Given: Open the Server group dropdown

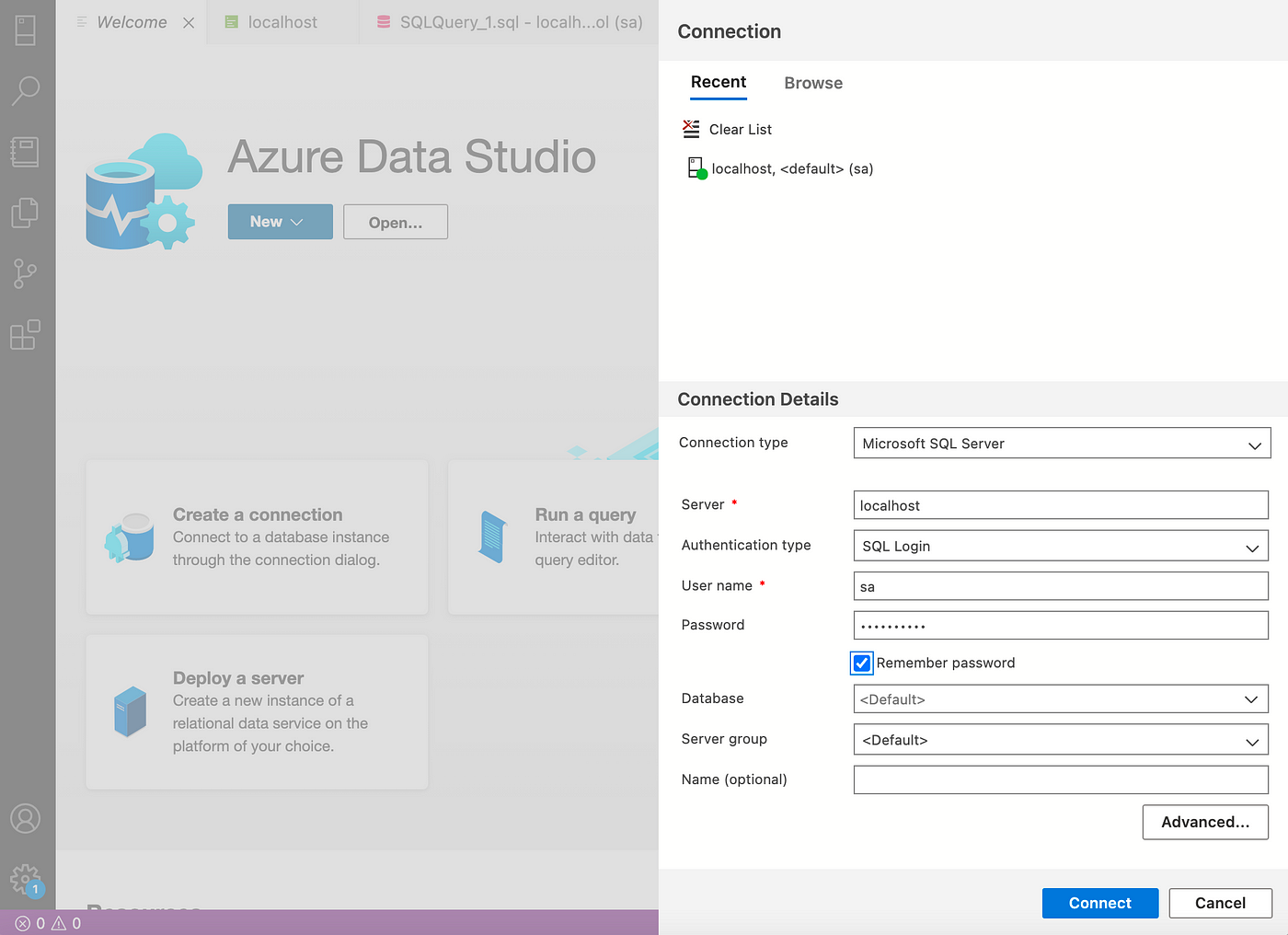Looking at the screenshot, I should tap(1062, 740).
